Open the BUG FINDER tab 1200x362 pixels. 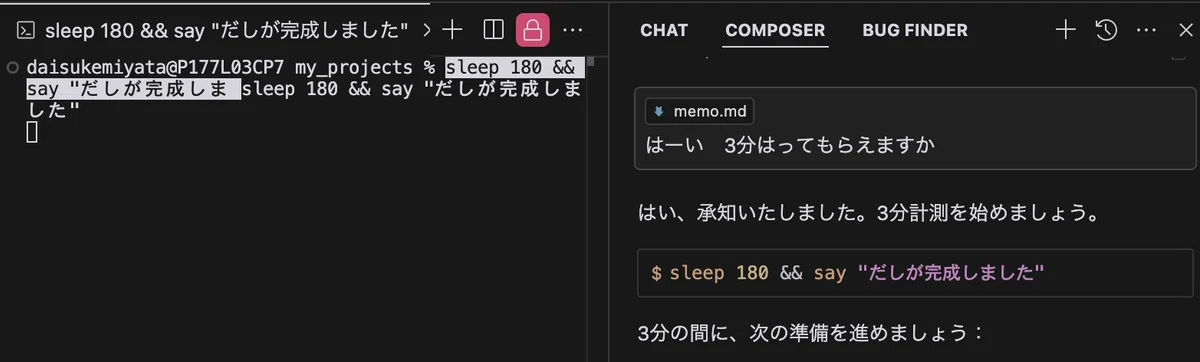915,30
